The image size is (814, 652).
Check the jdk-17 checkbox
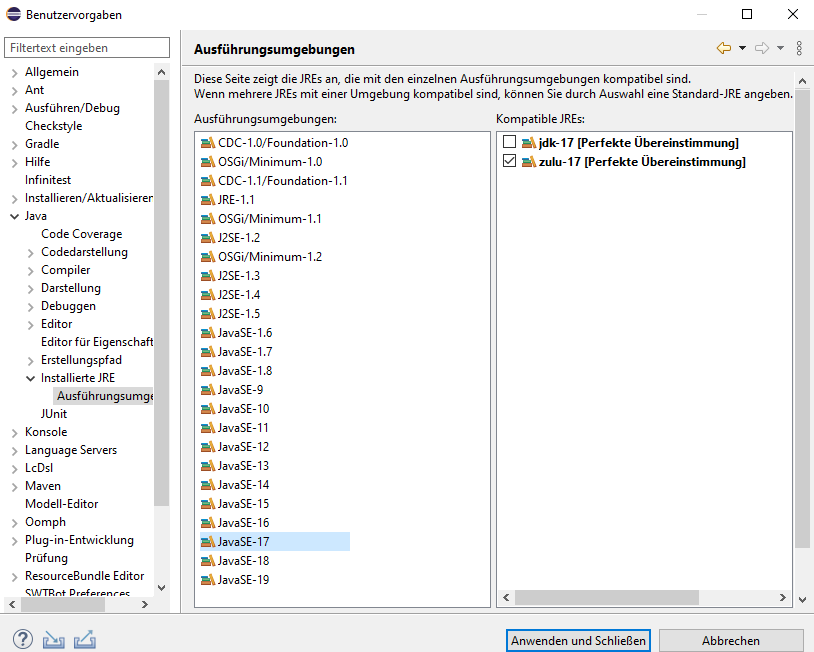pyautogui.click(x=509, y=141)
